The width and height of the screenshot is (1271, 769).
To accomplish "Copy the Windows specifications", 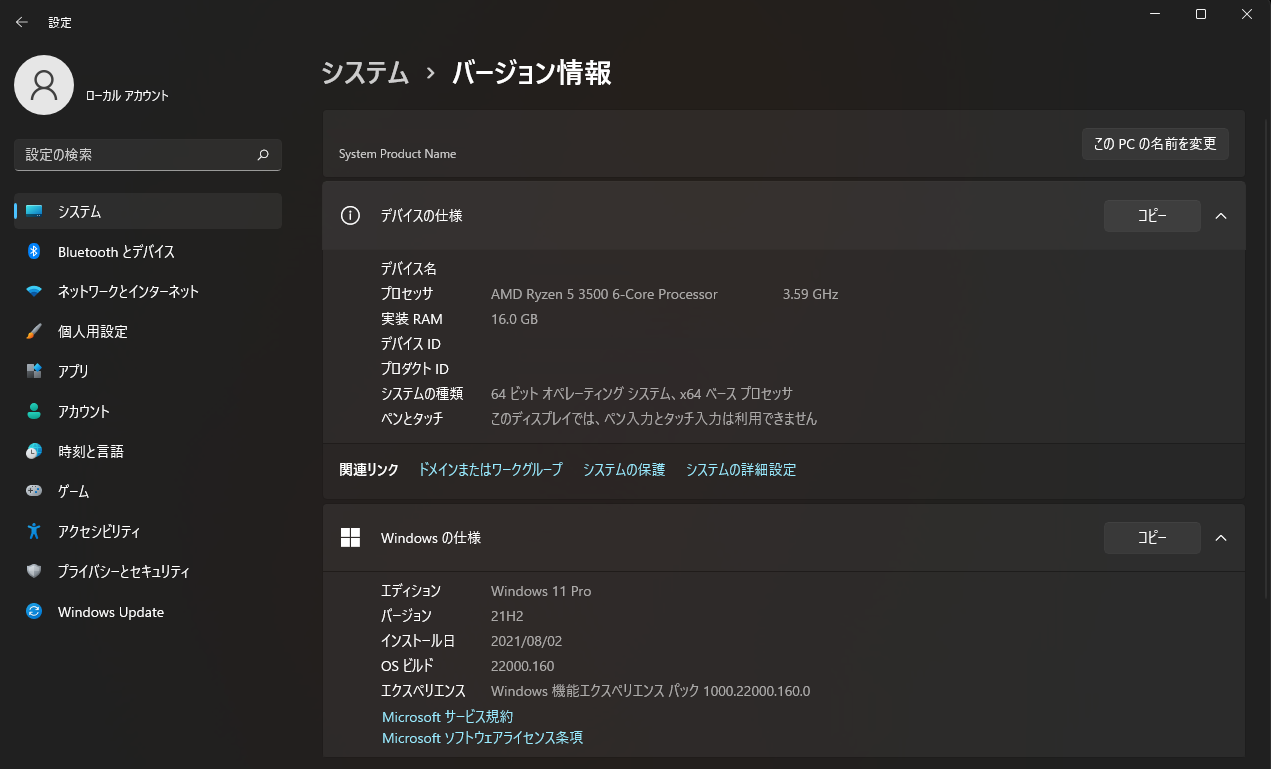I will click(x=1152, y=538).
